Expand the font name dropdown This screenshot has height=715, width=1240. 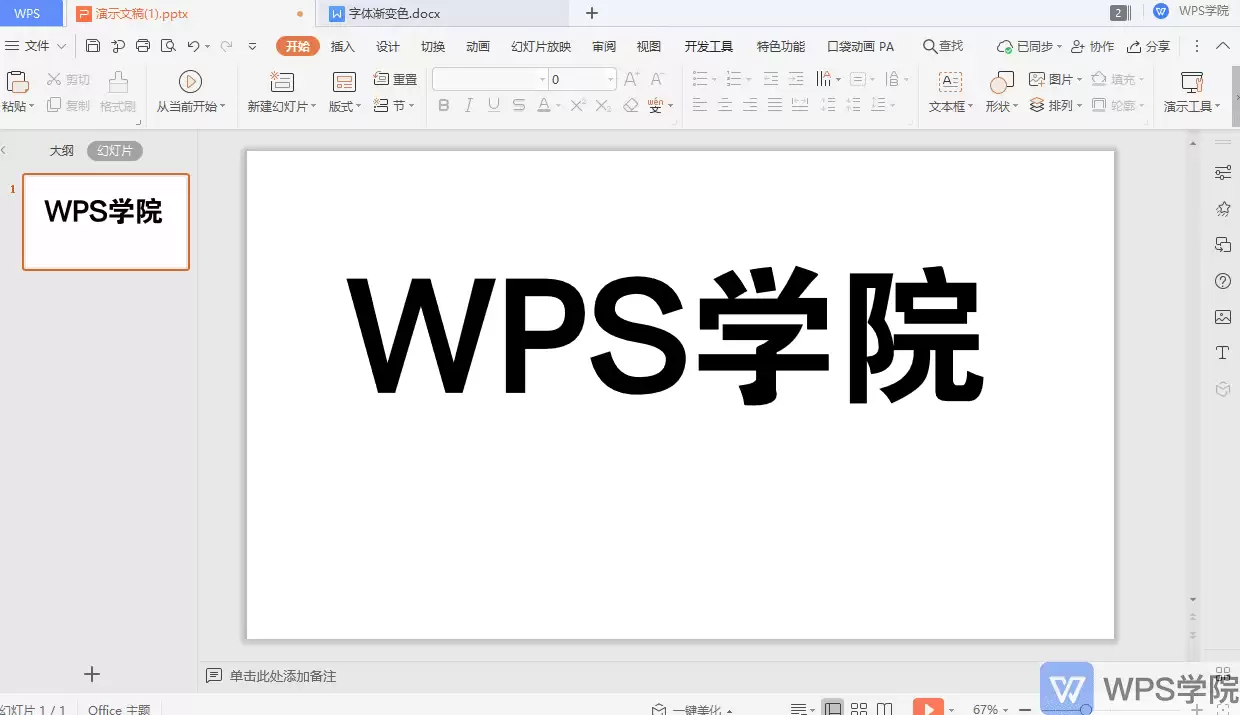click(x=543, y=79)
